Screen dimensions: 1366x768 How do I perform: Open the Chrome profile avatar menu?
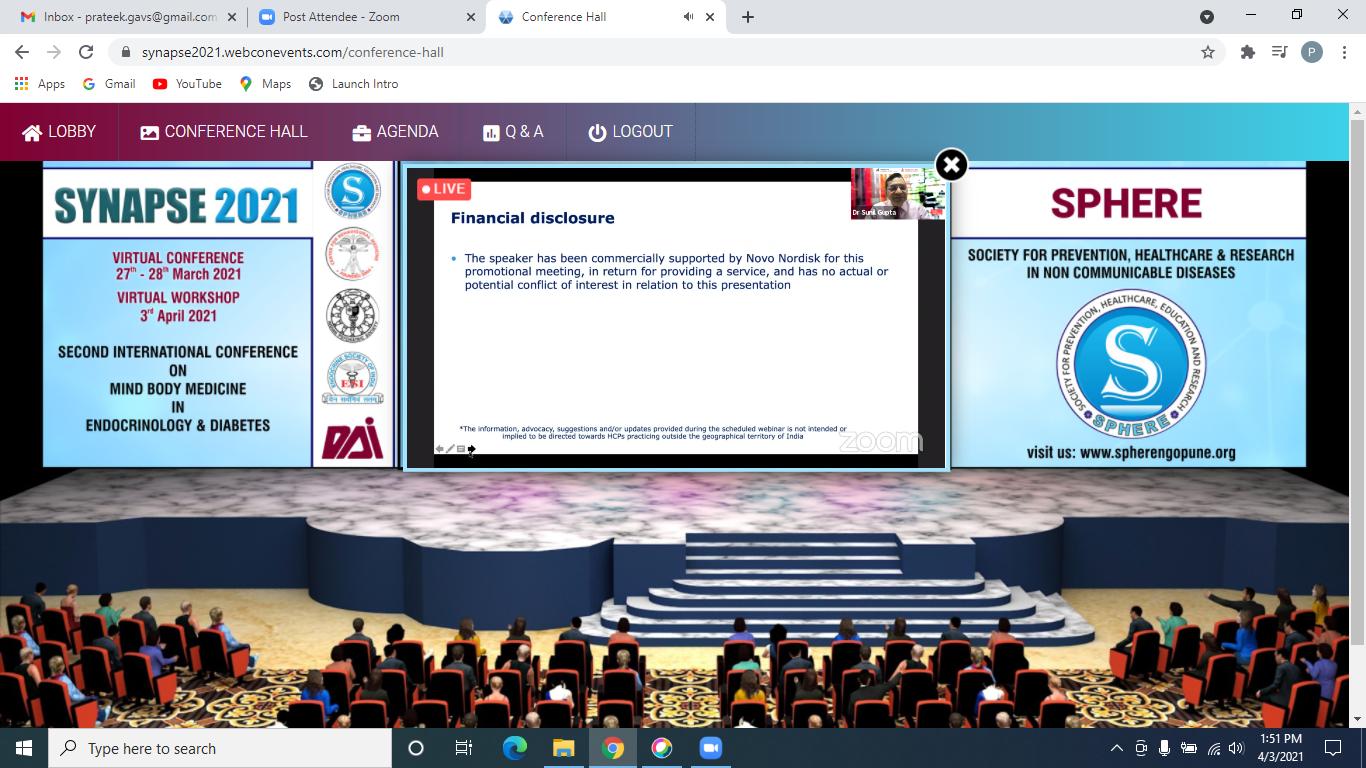coord(1312,52)
